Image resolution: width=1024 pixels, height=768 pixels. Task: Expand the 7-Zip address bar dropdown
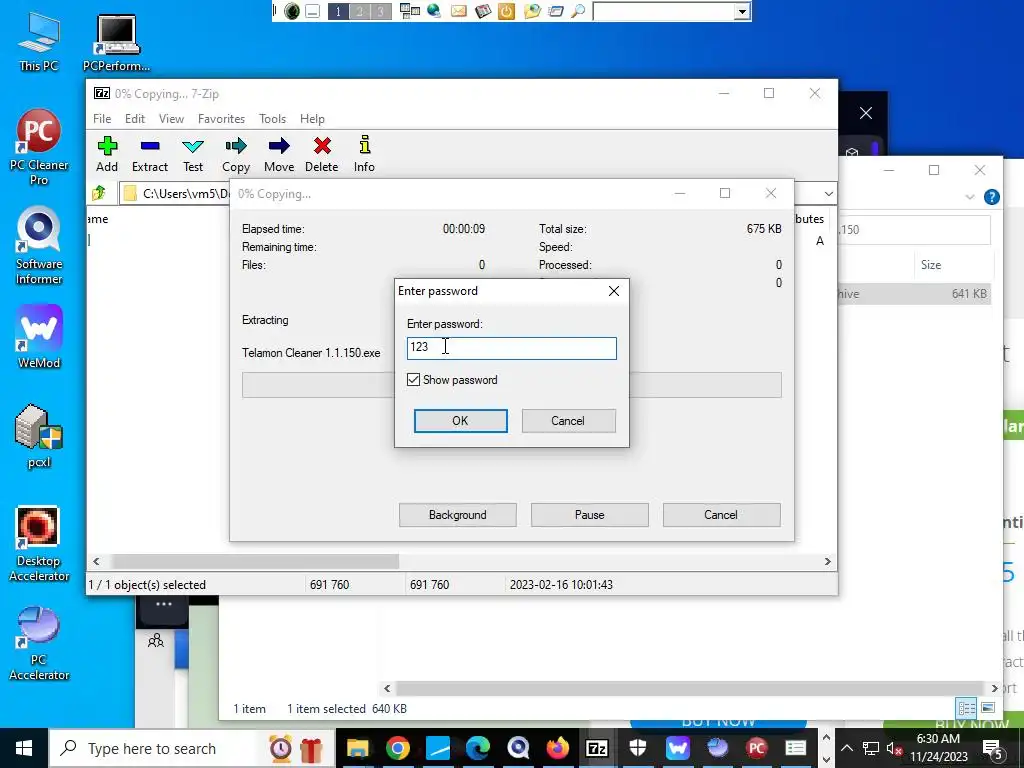828,194
